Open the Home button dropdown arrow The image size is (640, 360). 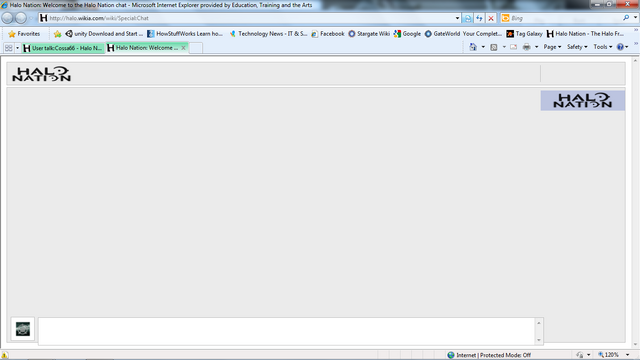[x=483, y=47]
